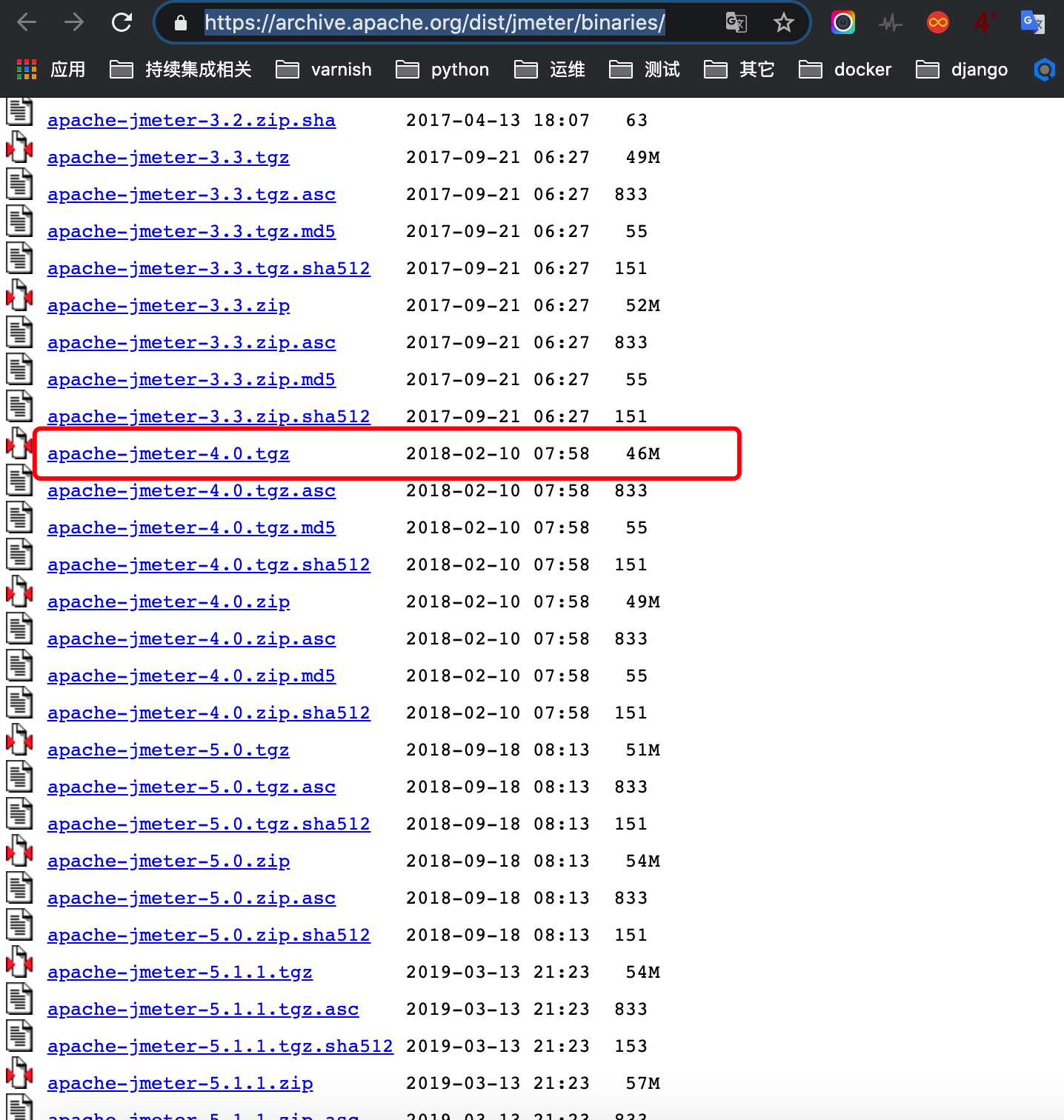This screenshot has width=1064, height=1120.
Task: Click the red infinity extension icon
Action: coord(937,22)
